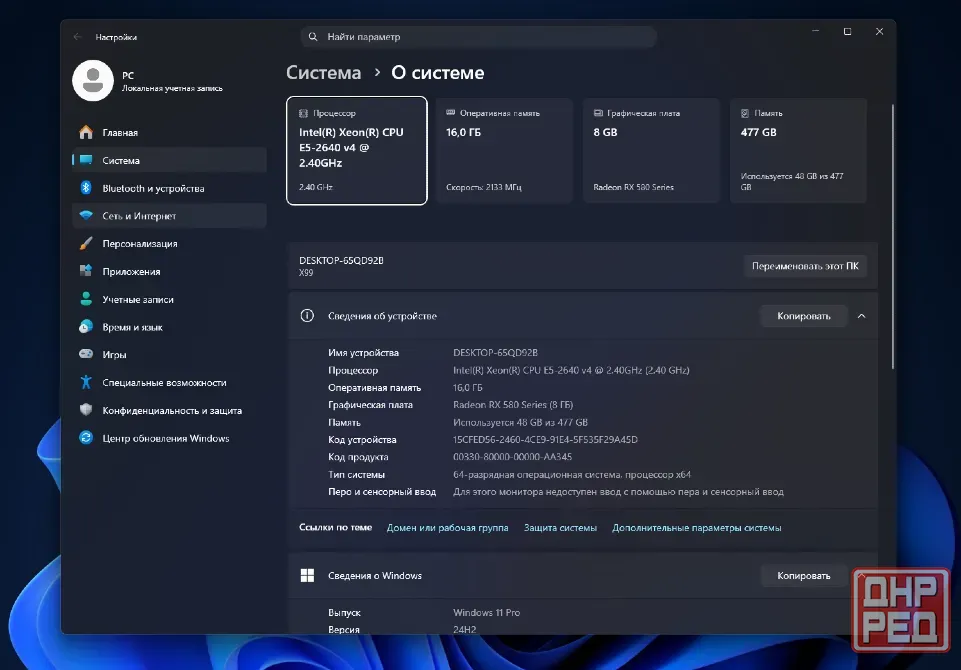Click the Память storage card icon
The image size is (961, 670).
[x=745, y=113]
